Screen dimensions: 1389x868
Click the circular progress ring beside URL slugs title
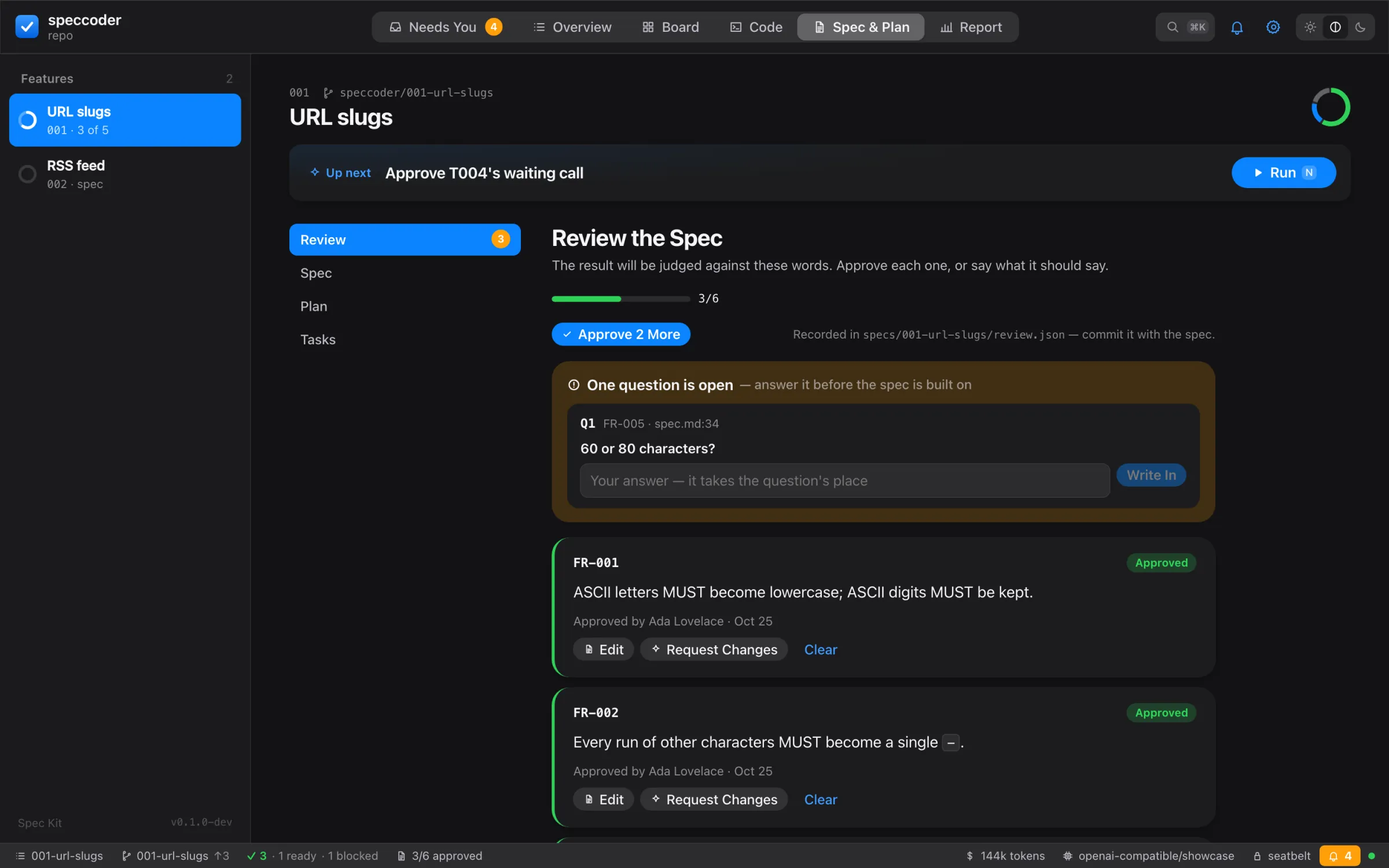[1331, 107]
